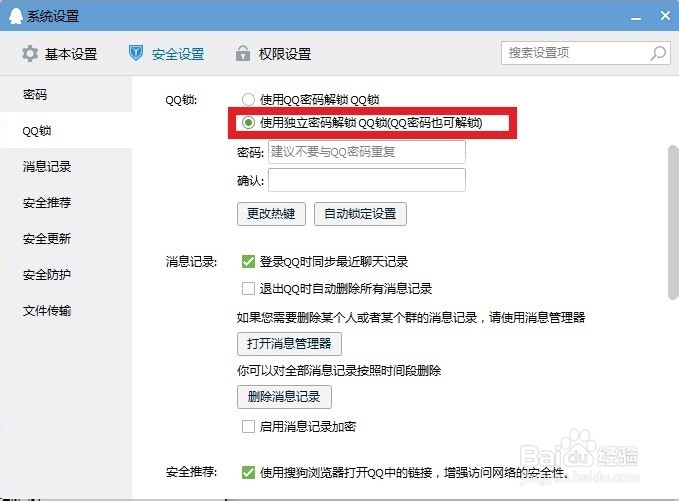The image size is (679, 501).
Task: Click the 搜索设置项 search box
Action: tap(586, 53)
